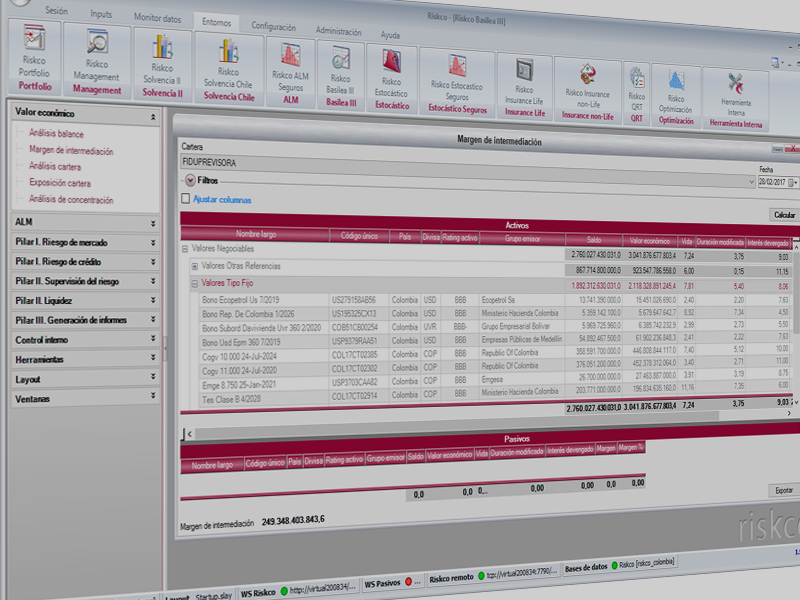Switch to the Inputs ribbon tab
The width and height of the screenshot is (800, 600).
pos(101,14)
